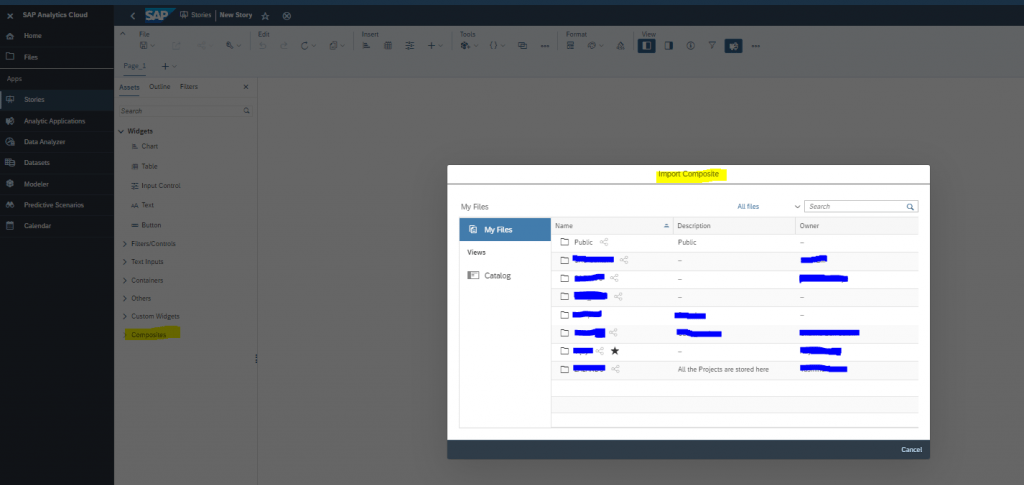Open the Public folder row
Image resolution: width=1024 pixels, height=485 pixels.
(x=735, y=242)
